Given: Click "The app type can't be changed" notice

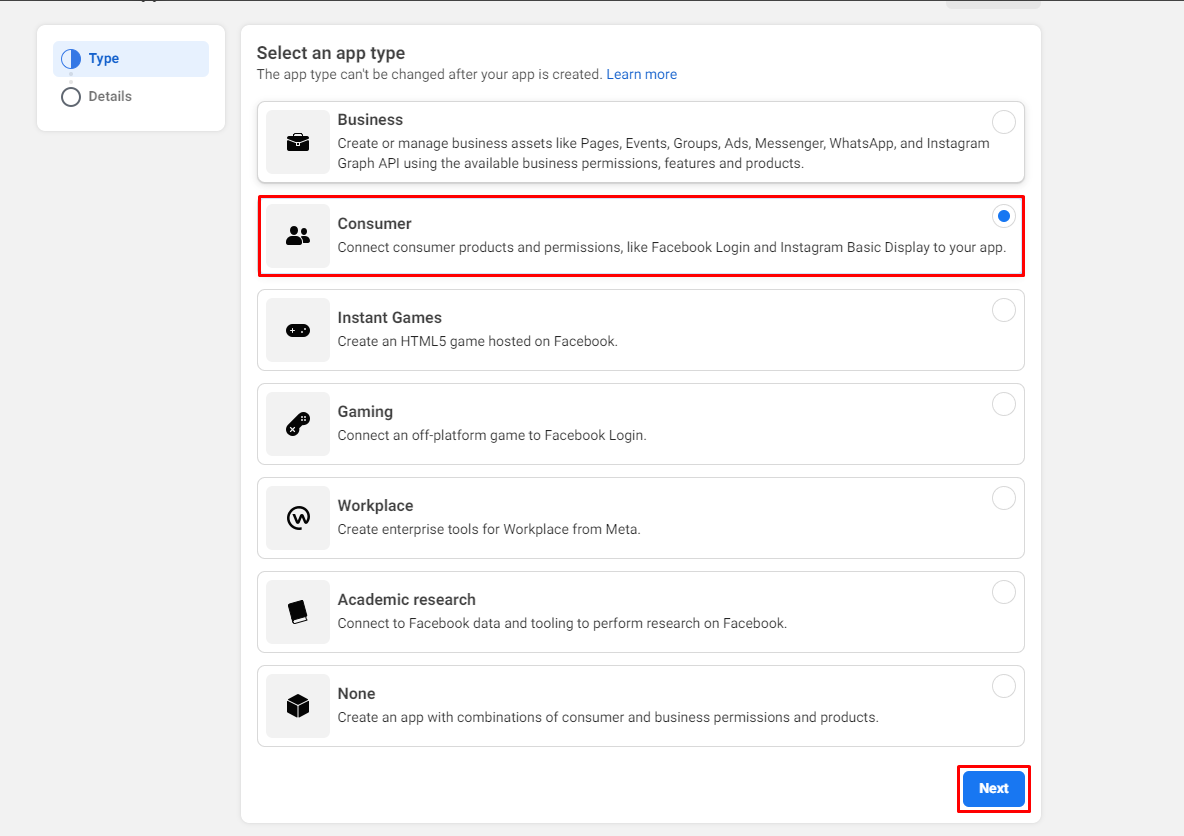Looking at the screenshot, I should coord(429,74).
